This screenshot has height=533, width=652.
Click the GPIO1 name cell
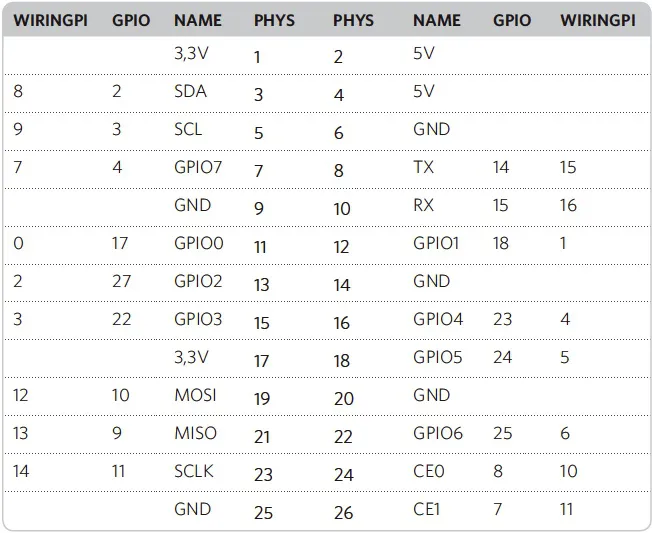coord(436,243)
